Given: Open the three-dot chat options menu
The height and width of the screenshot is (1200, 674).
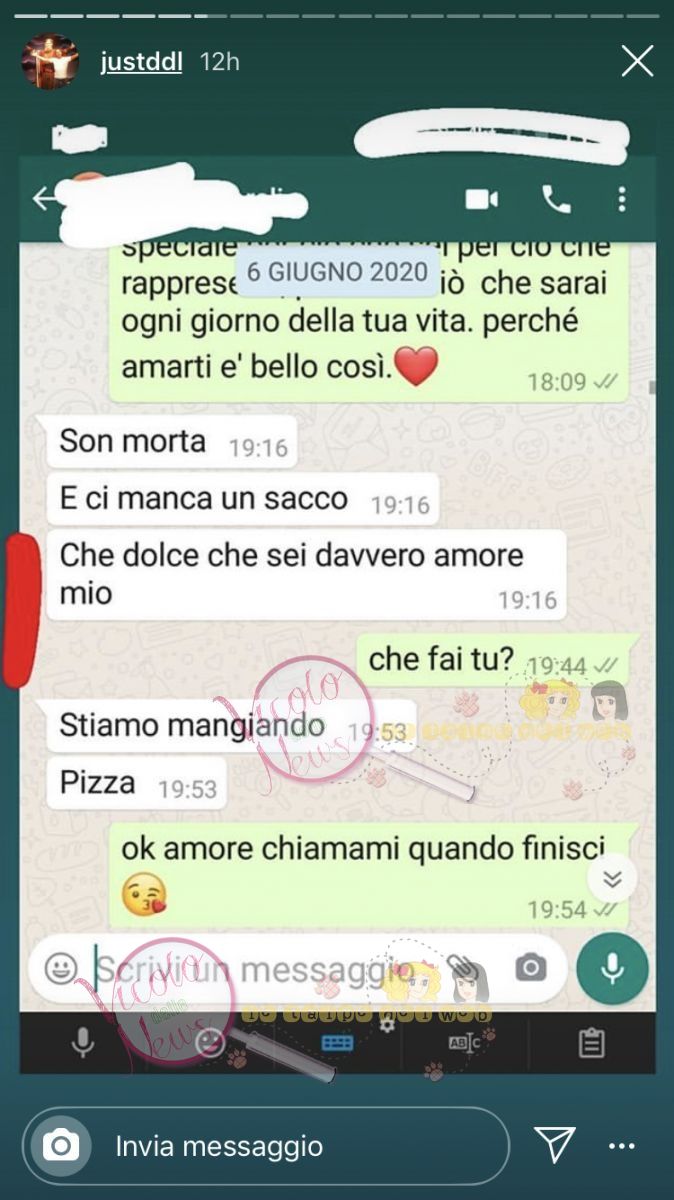Looking at the screenshot, I should 622,200.
